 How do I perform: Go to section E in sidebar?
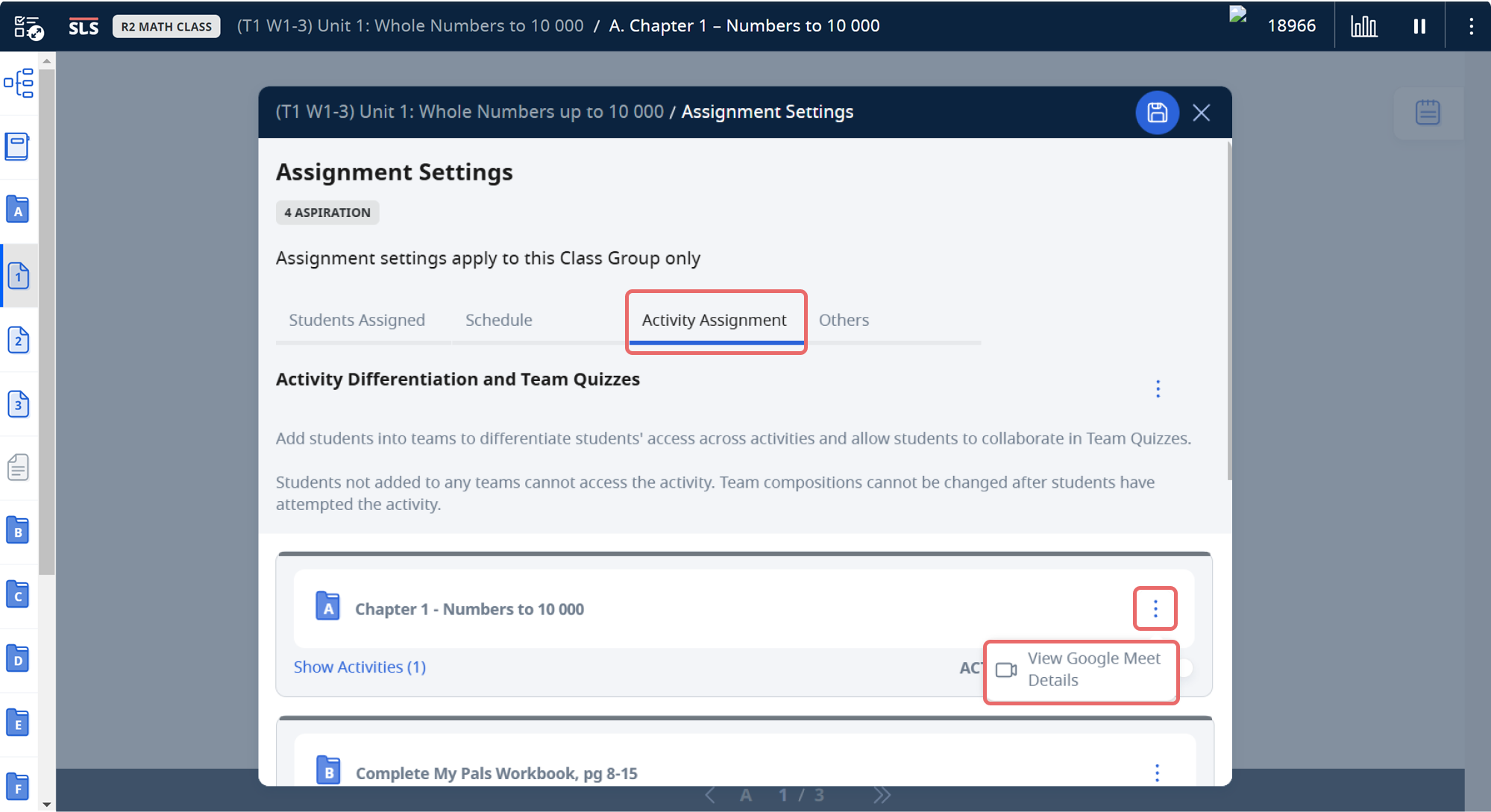click(x=18, y=723)
